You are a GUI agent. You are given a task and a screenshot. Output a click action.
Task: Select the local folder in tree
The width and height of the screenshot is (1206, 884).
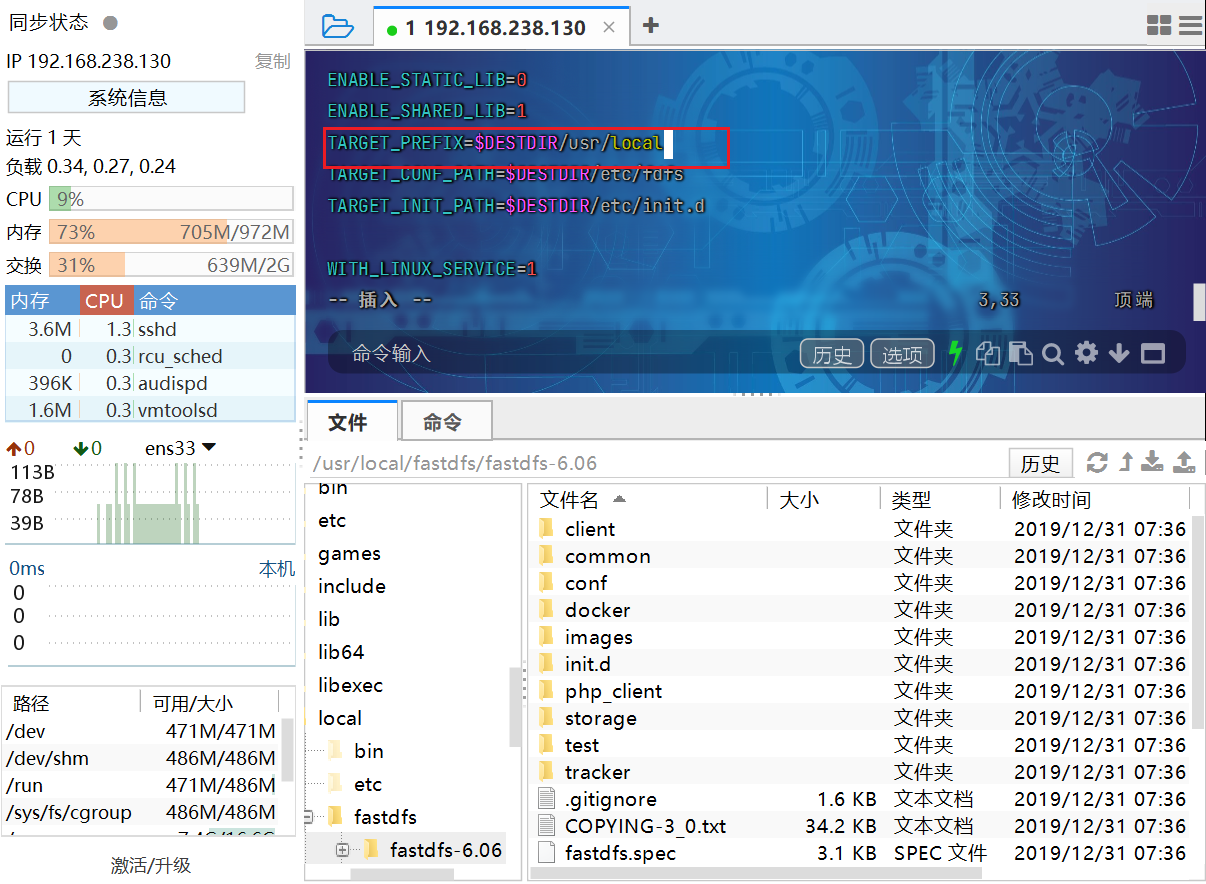point(340,718)
